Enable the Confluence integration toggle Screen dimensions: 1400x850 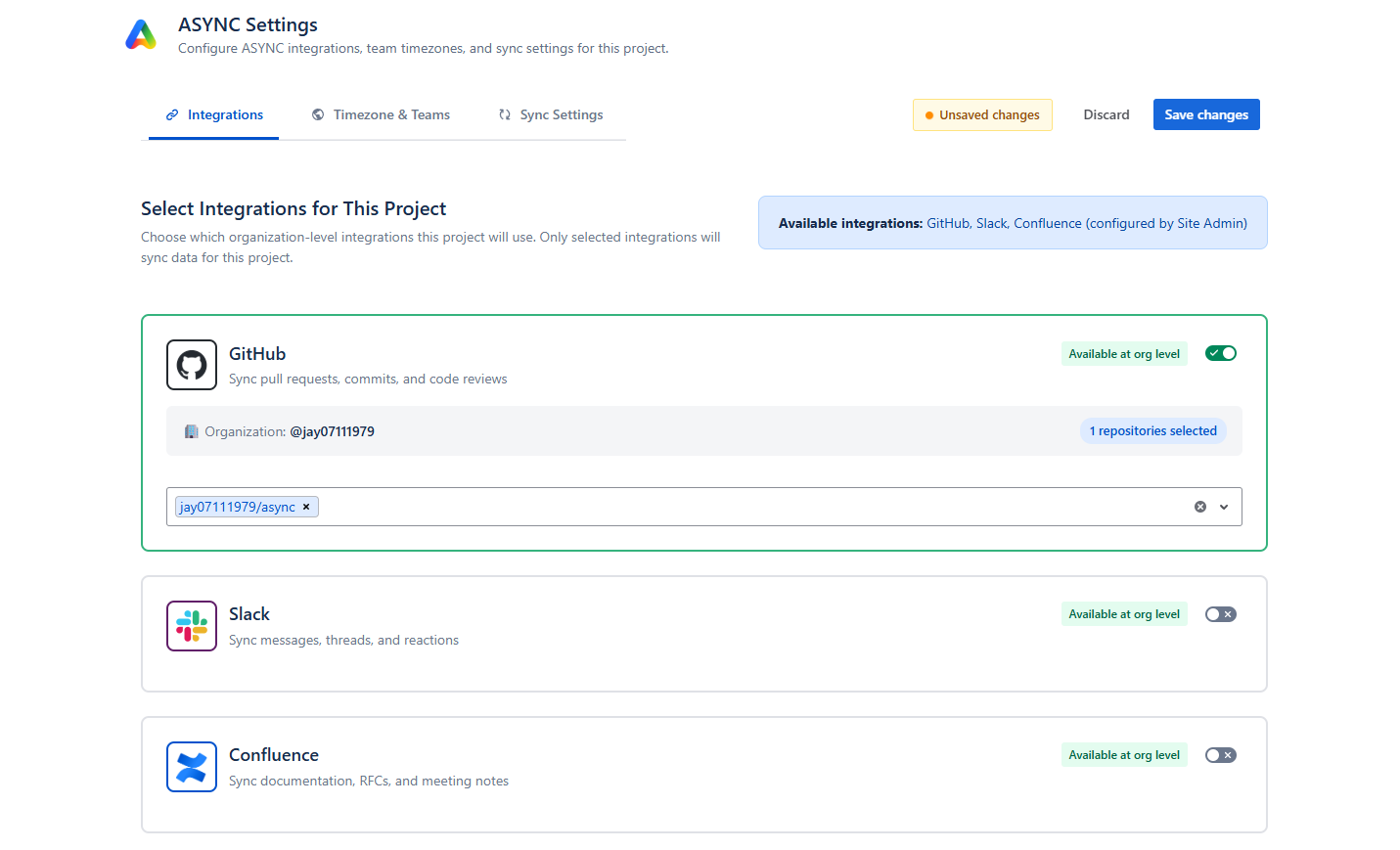(x=1220, y=754)
